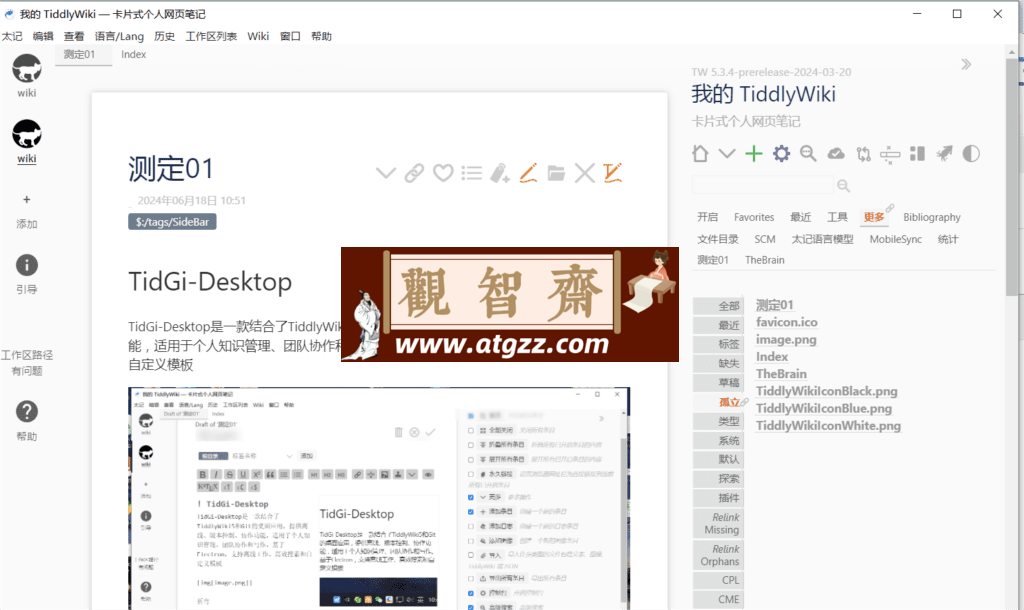1024x610 pixels.
Task: Click the 工作区路径有问题 sidebar label
Action: pos(27,362)
